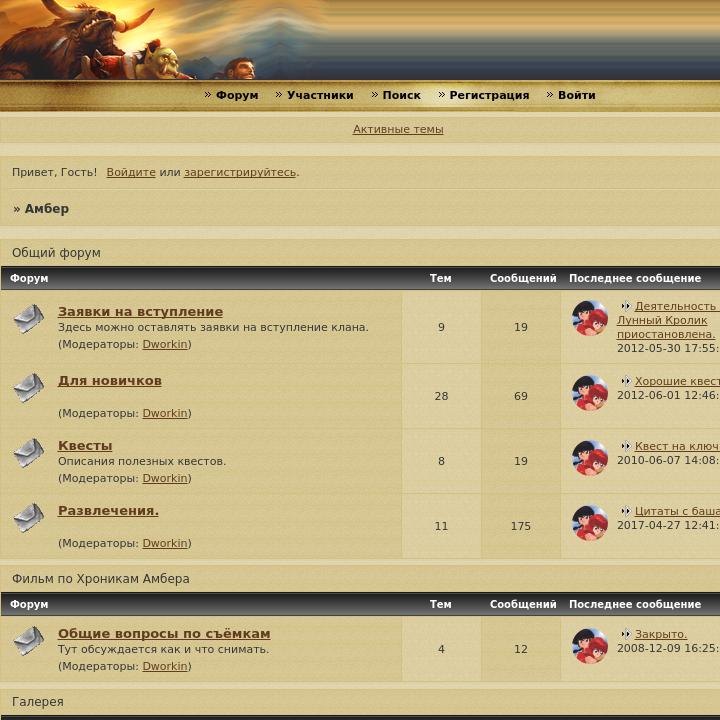This screenshot has height=720, width=720.
Task: Open last post Закрыто link
Action: coord(661,634)
